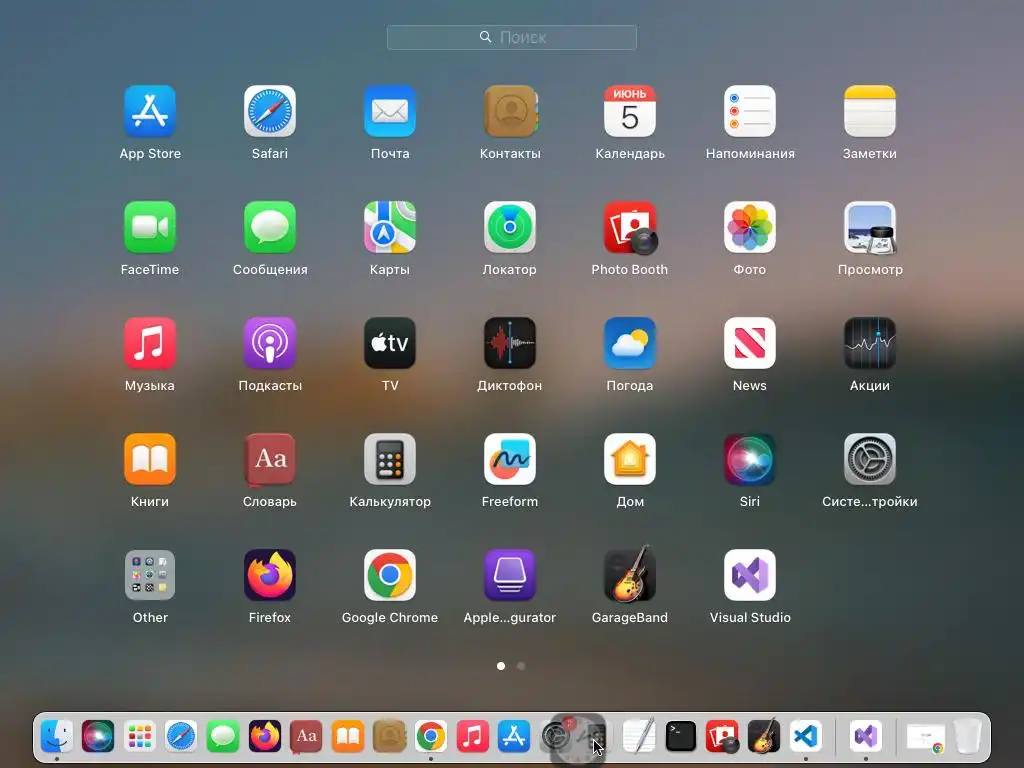1024x768 pixels.
Task: Launch the Apple TV app
Action: (390, 344)
